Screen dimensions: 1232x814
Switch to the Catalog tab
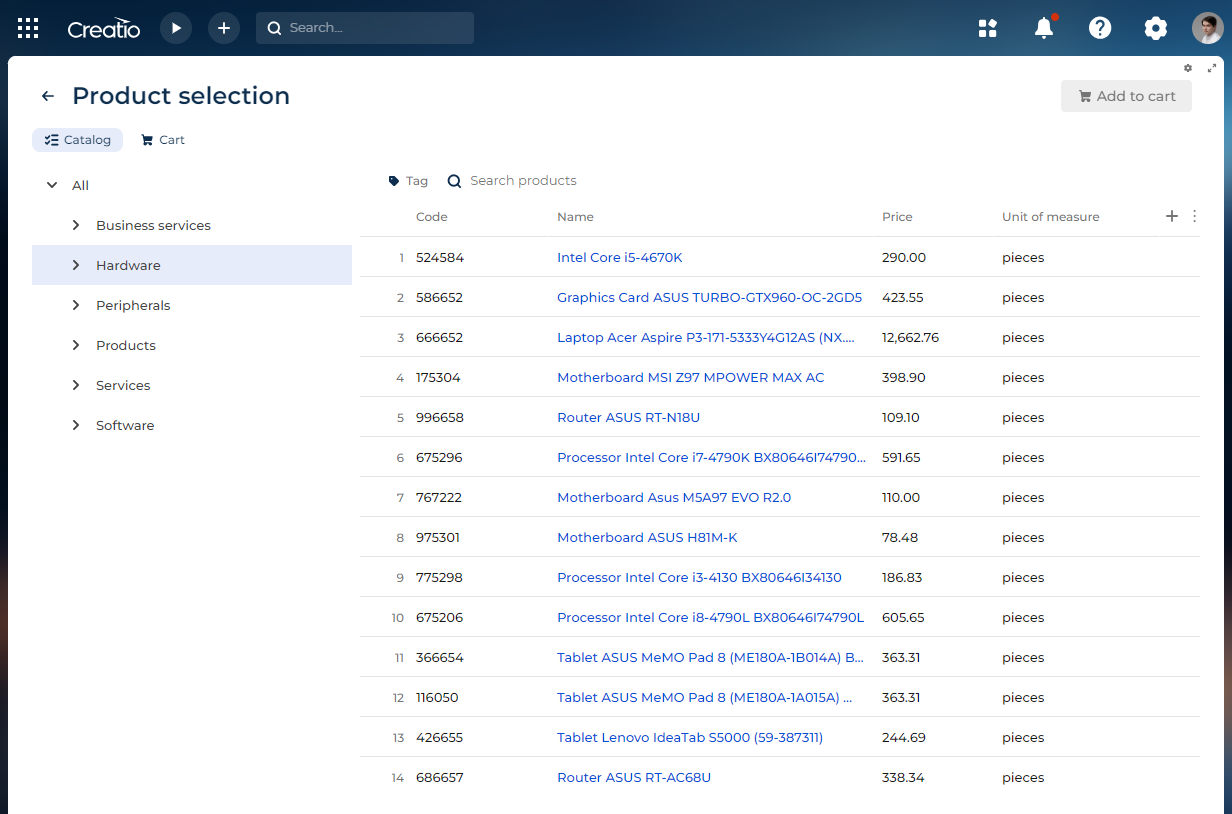(x=77, y=140)
